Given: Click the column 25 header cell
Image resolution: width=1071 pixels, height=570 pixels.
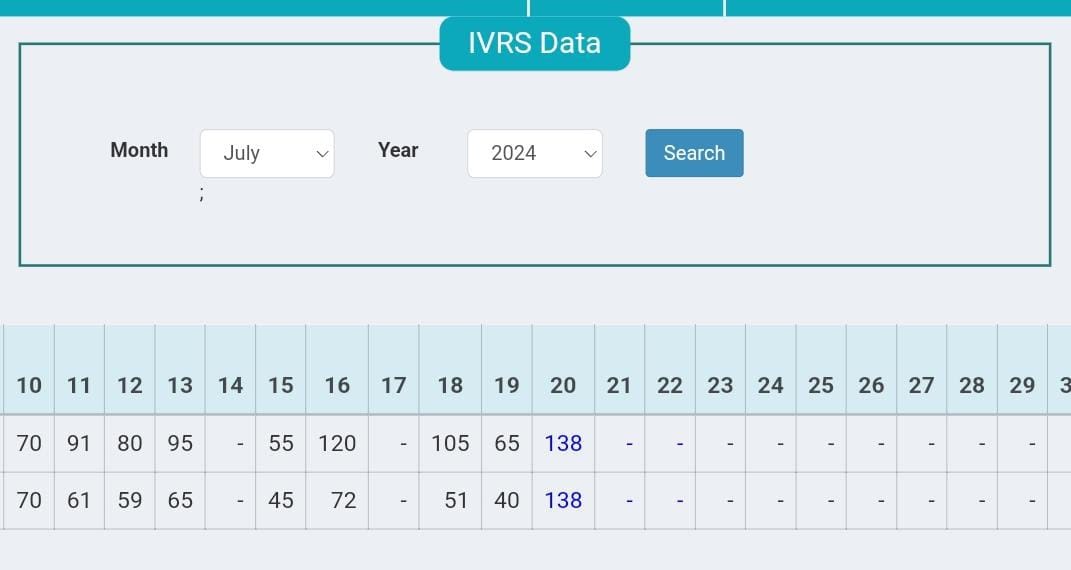Looking at the screenshot, I should coord(821,385).
